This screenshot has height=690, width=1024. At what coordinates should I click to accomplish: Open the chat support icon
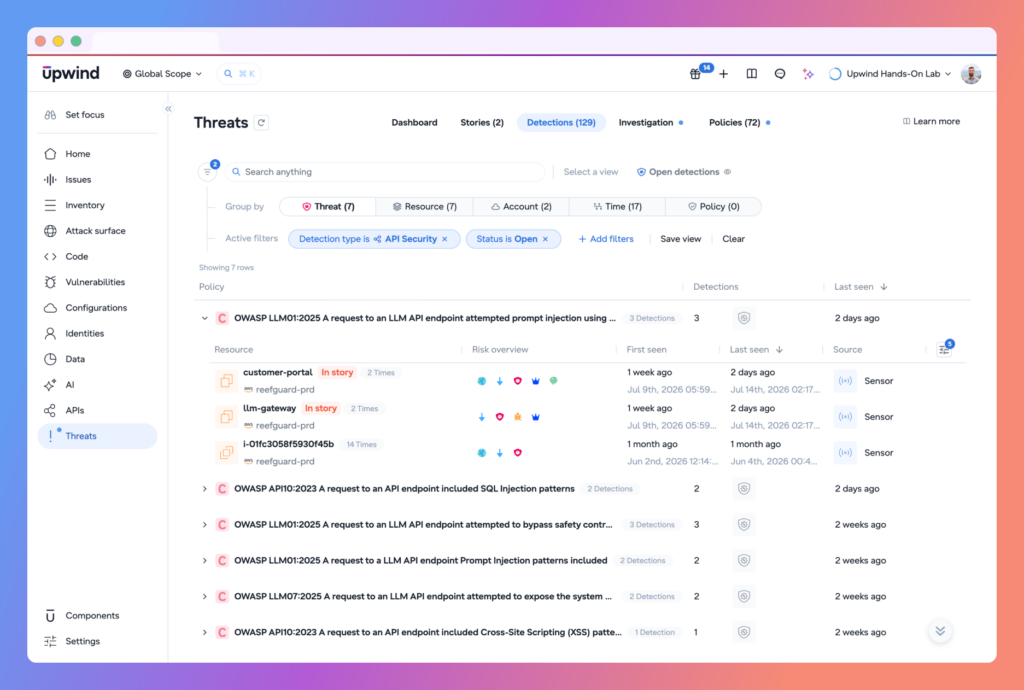[x=780, y=74]
